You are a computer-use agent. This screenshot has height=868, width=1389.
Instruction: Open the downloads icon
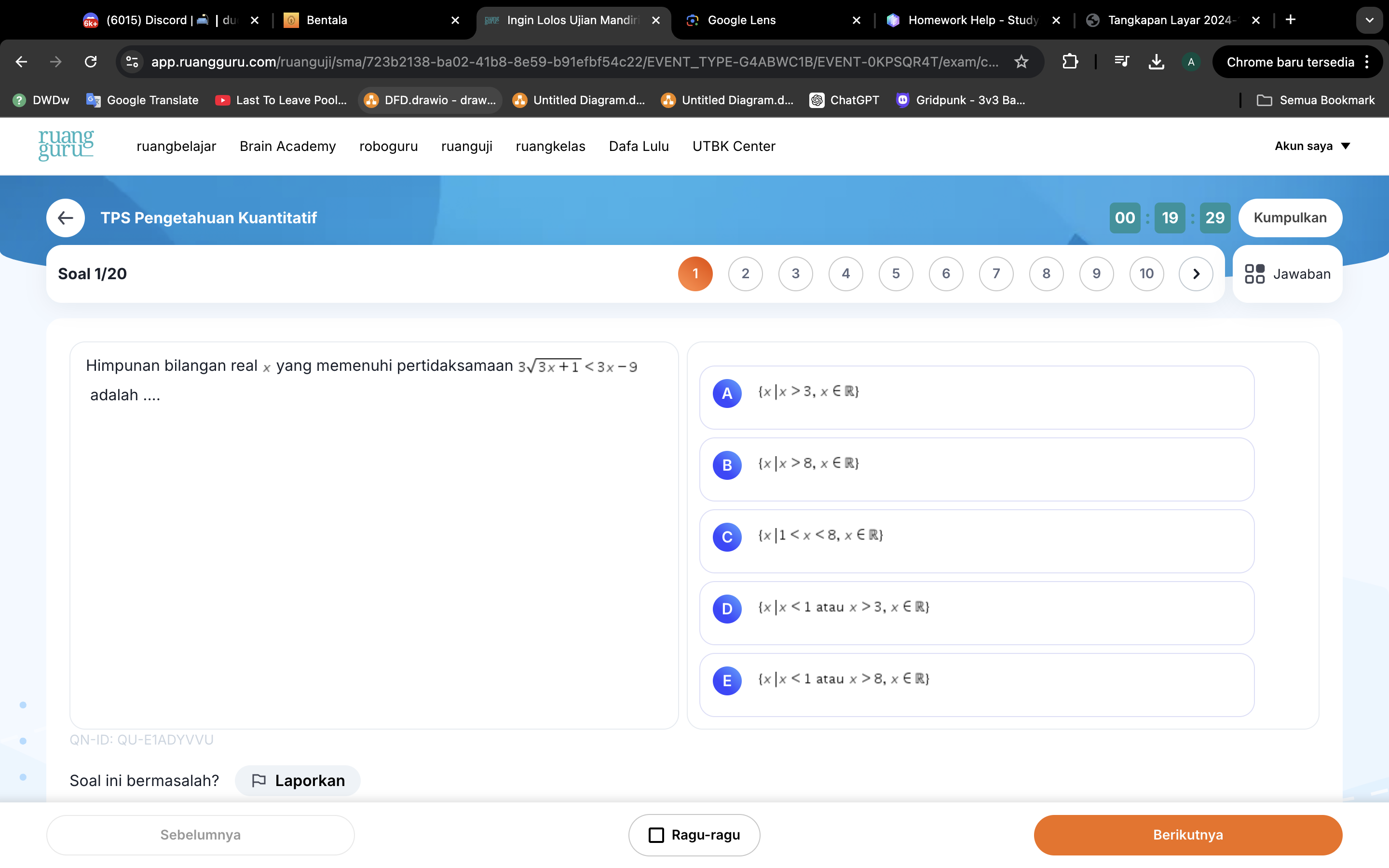point(1156,61)
